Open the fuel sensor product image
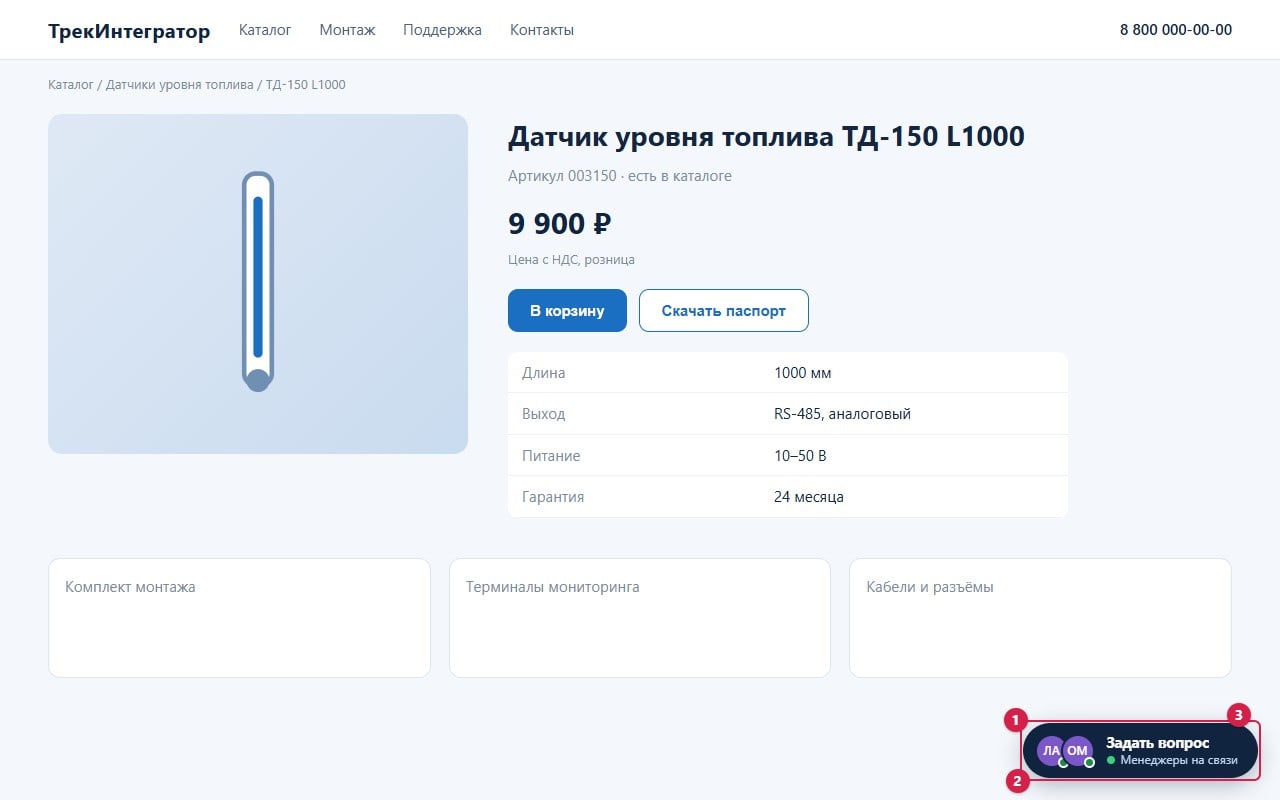 tap(258, 284)
